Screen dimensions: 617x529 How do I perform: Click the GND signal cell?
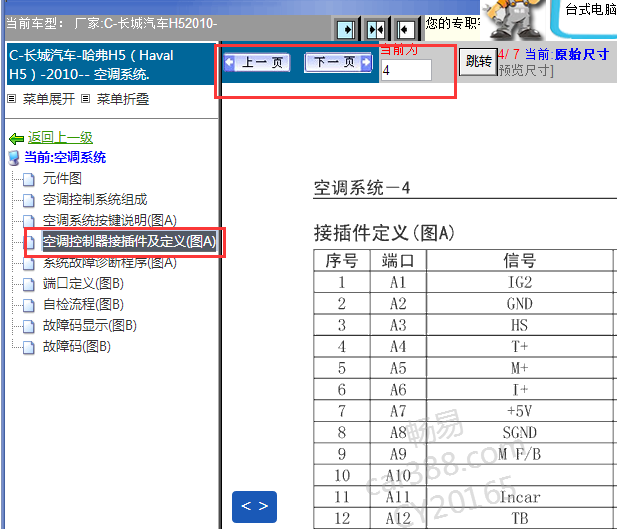coord(519,304)
